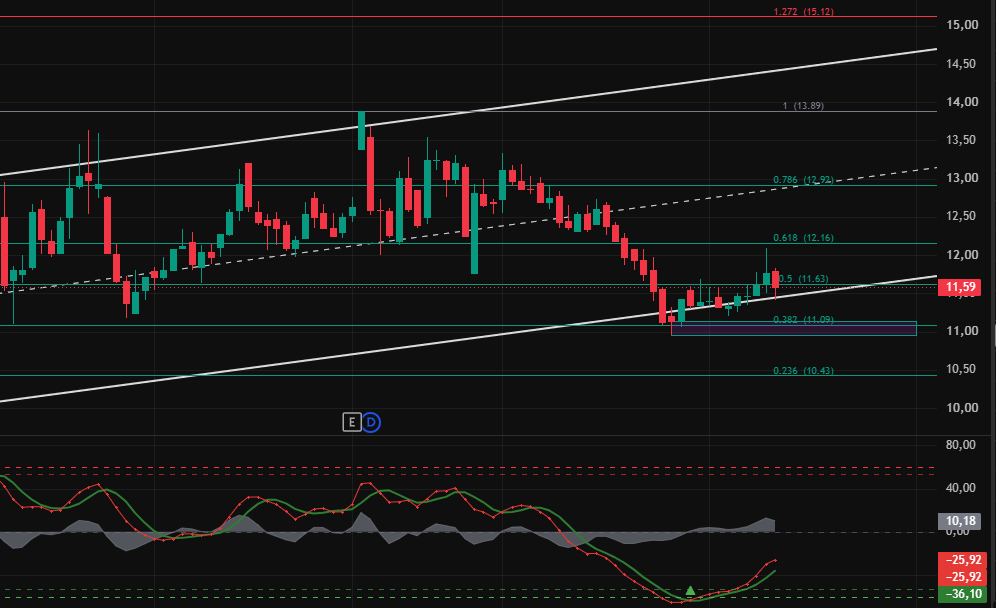Click the Fibonacci label 0.5 (11.63)
This screenshot has height=608, width=996.
[x=804, y=278]
